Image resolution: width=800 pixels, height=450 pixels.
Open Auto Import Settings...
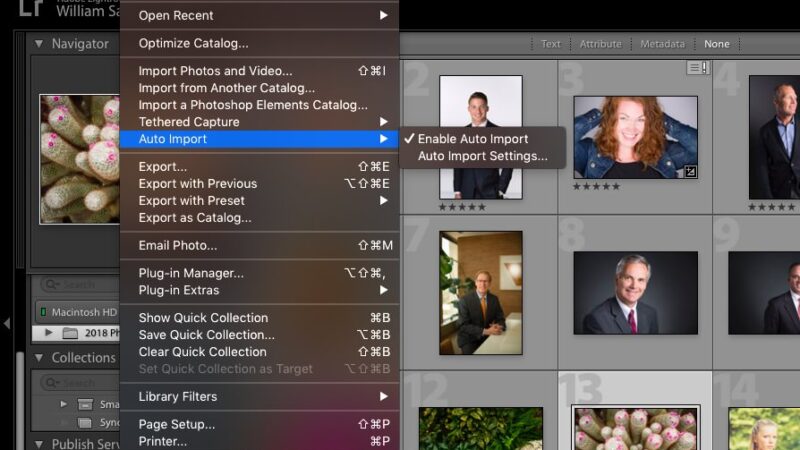click(482, 156)
